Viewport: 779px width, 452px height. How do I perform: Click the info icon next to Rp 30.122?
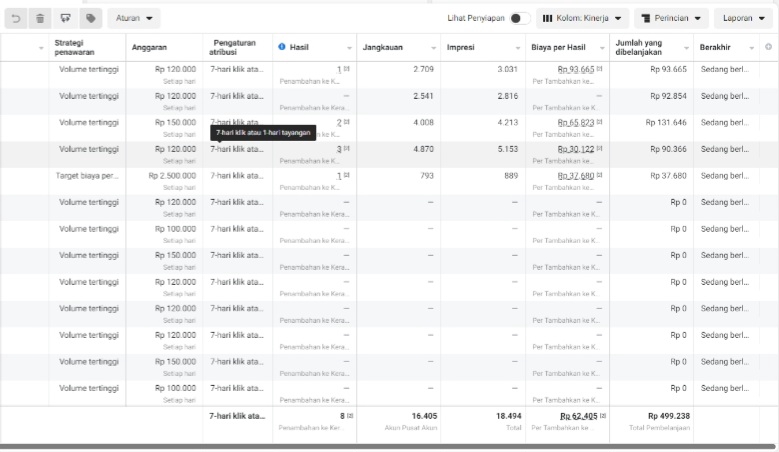click(x=600, y=148)
